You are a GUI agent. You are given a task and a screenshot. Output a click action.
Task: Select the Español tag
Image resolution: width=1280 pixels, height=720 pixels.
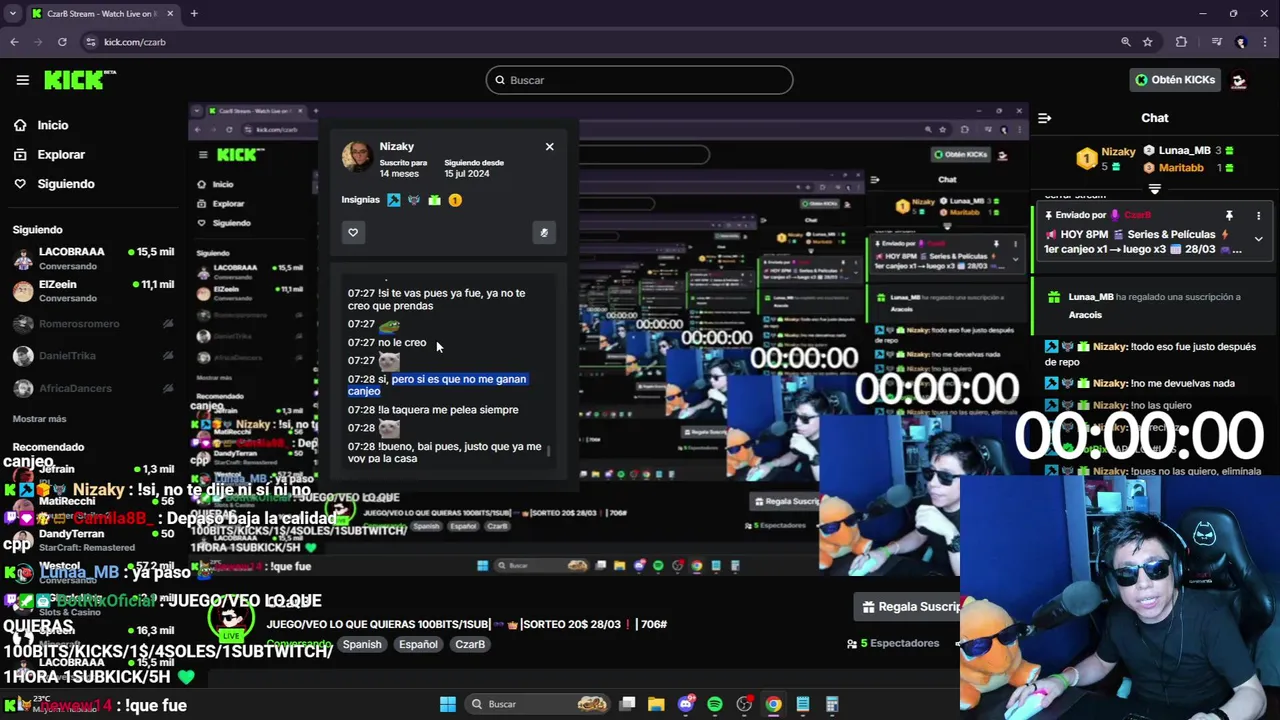click(x=418, y=644)
